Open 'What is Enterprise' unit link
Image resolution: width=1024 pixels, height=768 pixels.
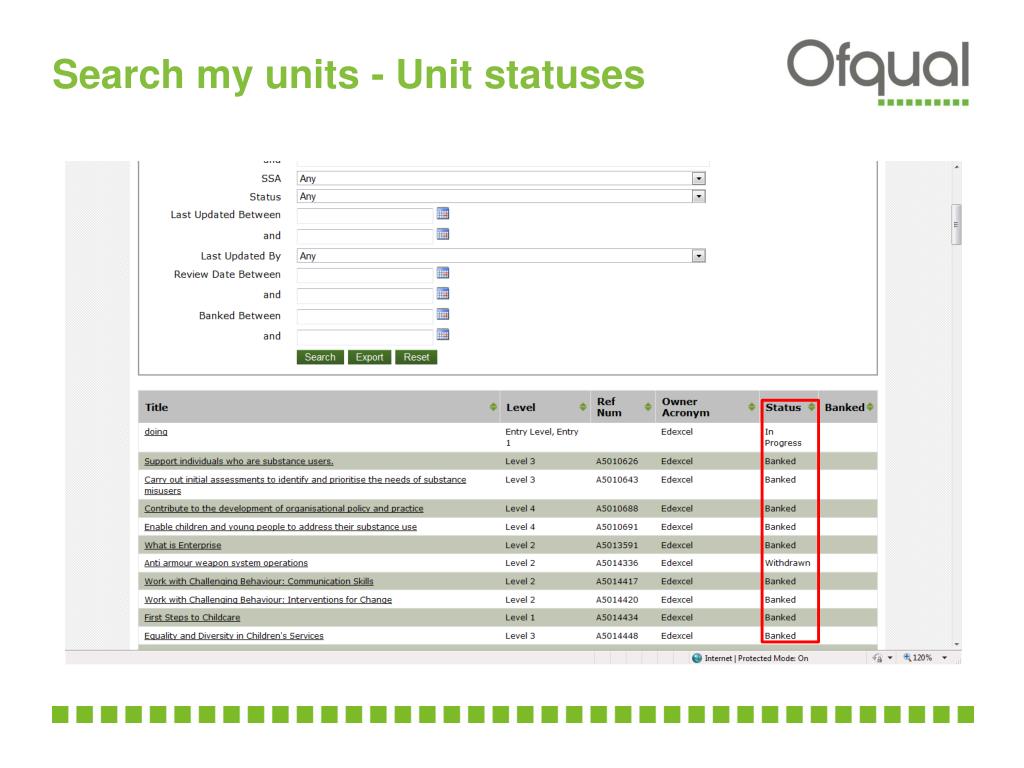click(182, 545)
